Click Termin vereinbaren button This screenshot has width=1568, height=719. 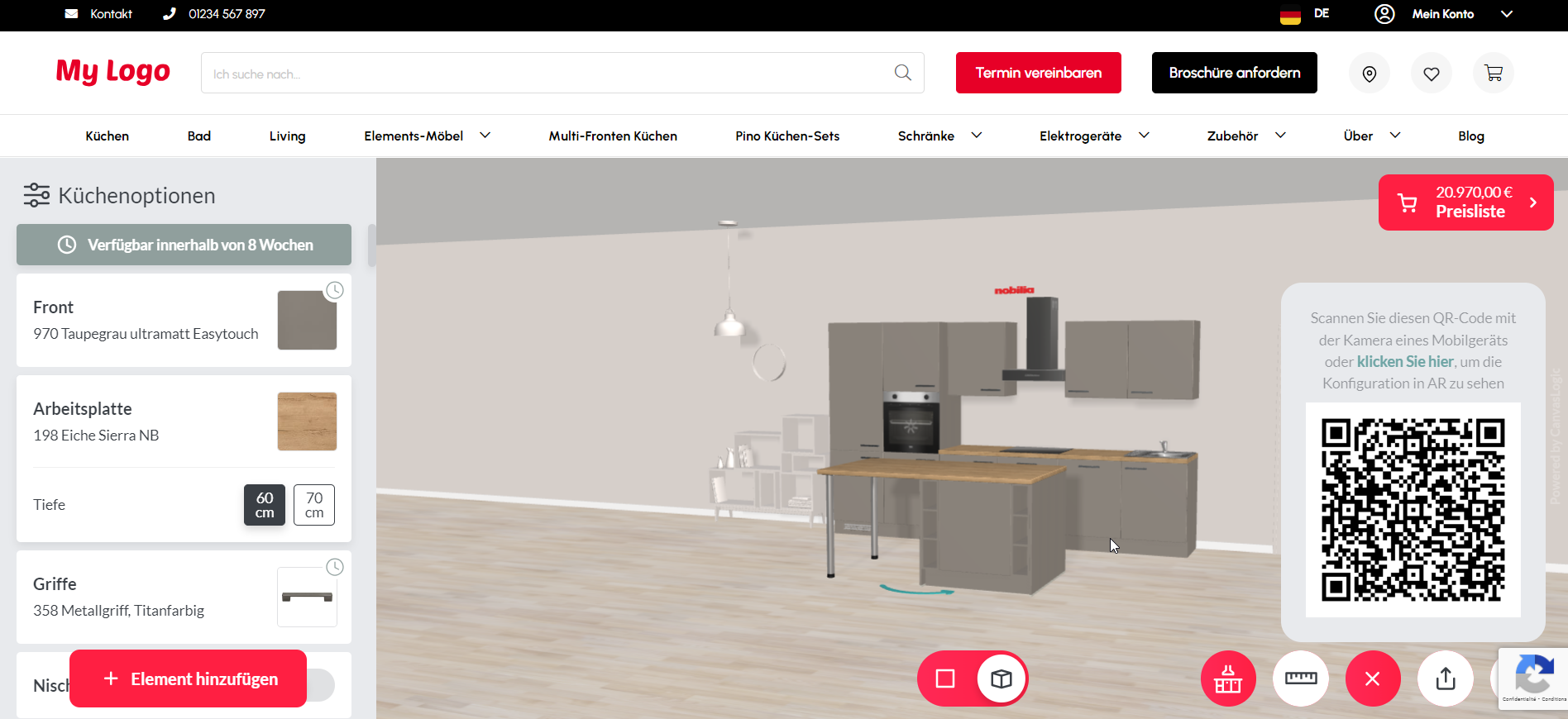click(1038, 73)
